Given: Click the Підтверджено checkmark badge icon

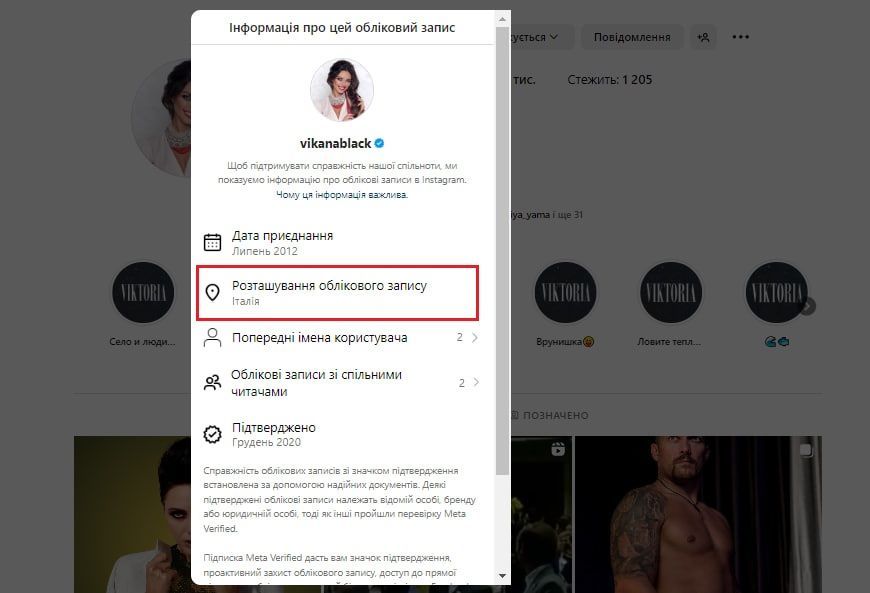Looking at the screenshot, I should coord(213,434).
